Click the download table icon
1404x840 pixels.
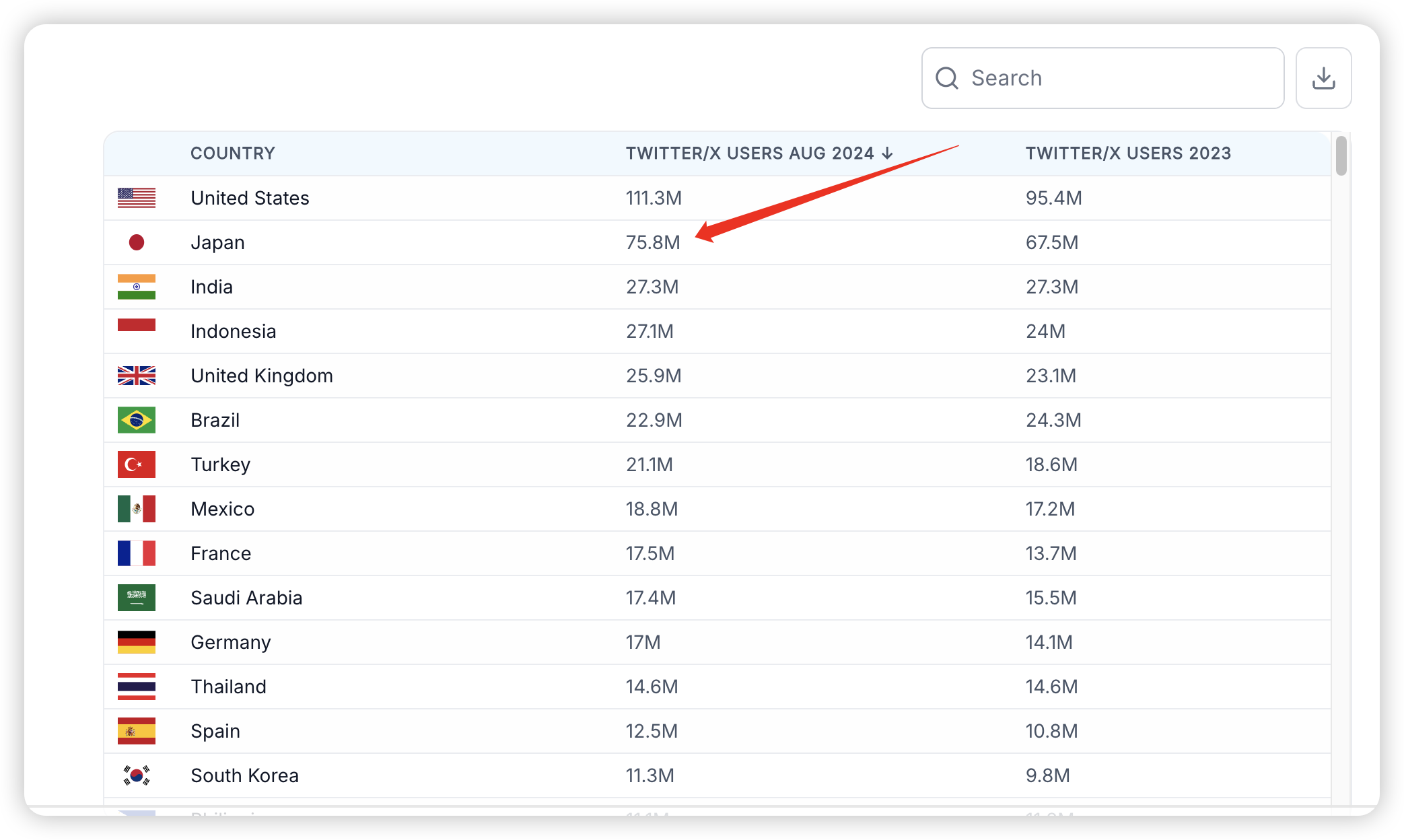(x=1323, y=78)
